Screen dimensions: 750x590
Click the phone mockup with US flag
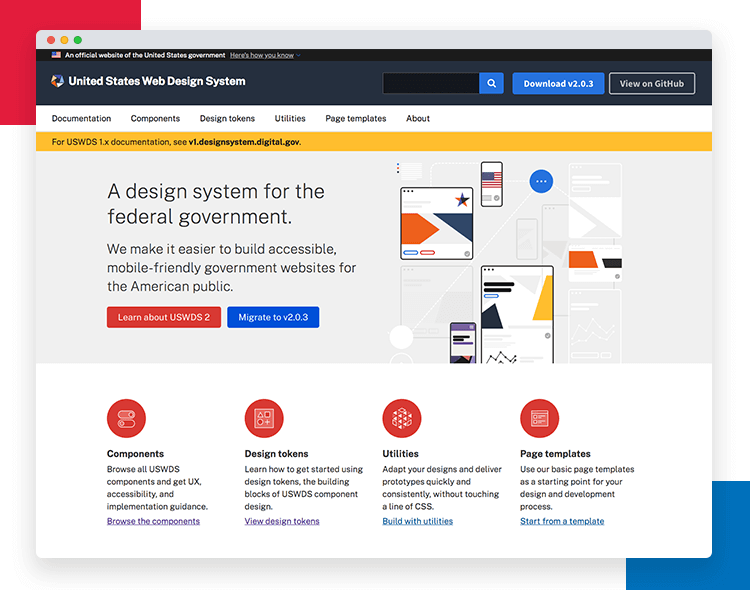click(x=492, y=184)
